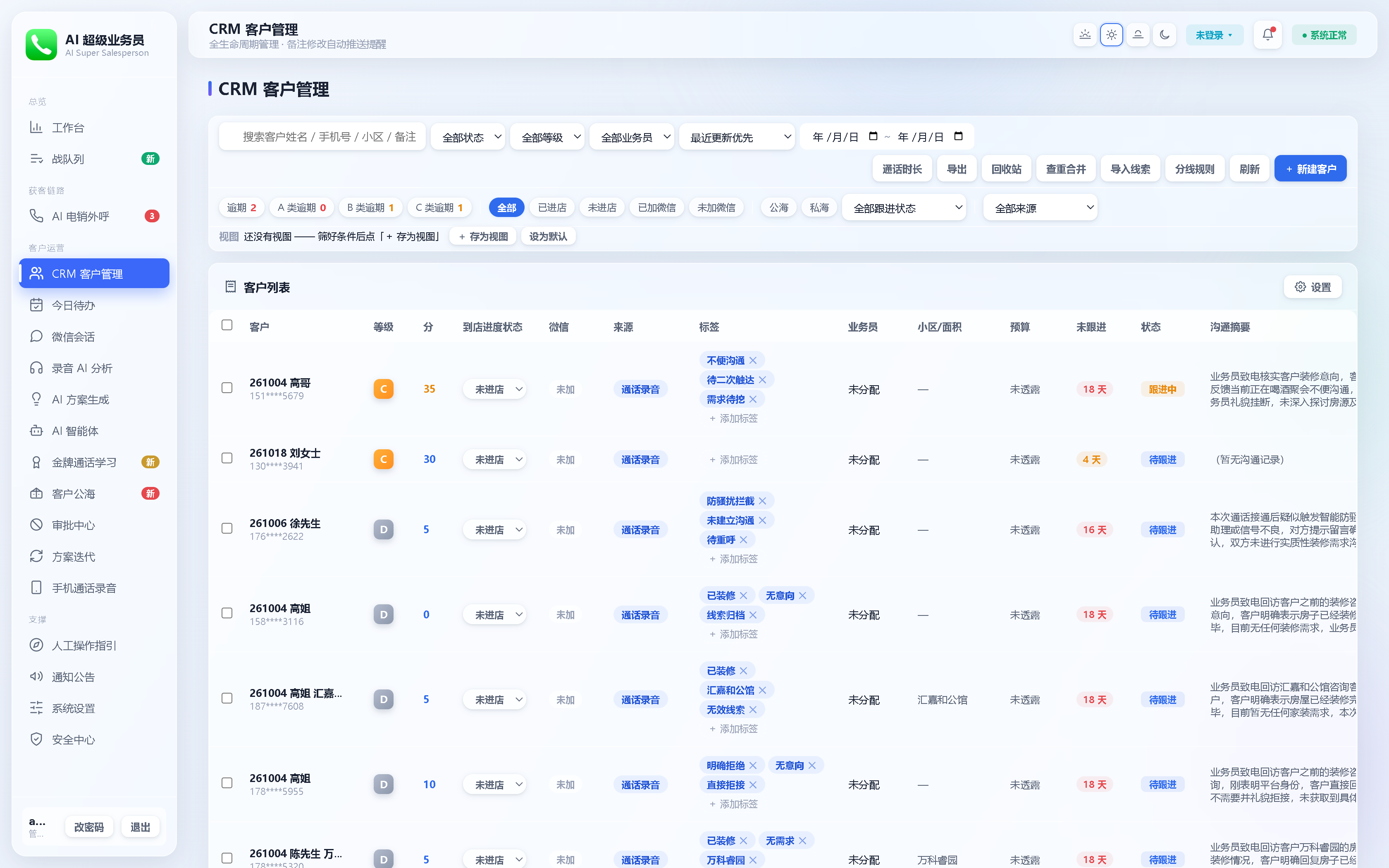Click 存为视图 button
The image size is (1389, 868).
click(483, 236)
